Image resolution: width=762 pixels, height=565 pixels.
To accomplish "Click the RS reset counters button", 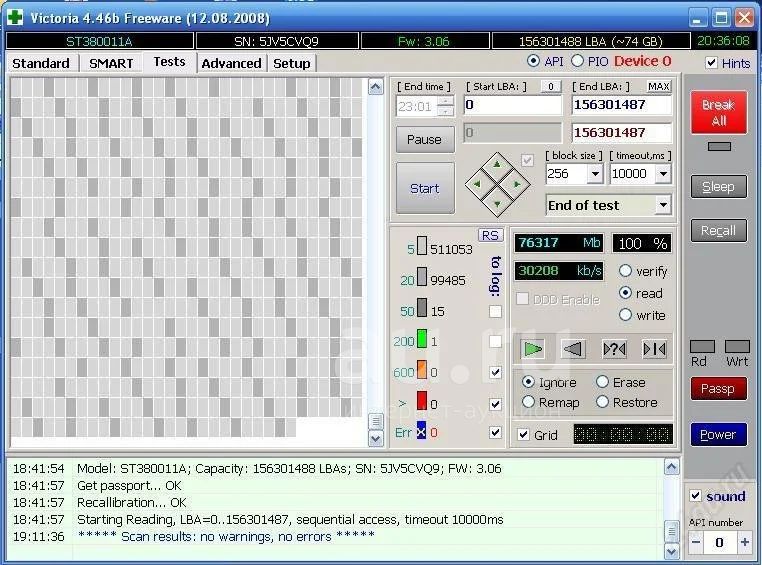I will 490,235.
